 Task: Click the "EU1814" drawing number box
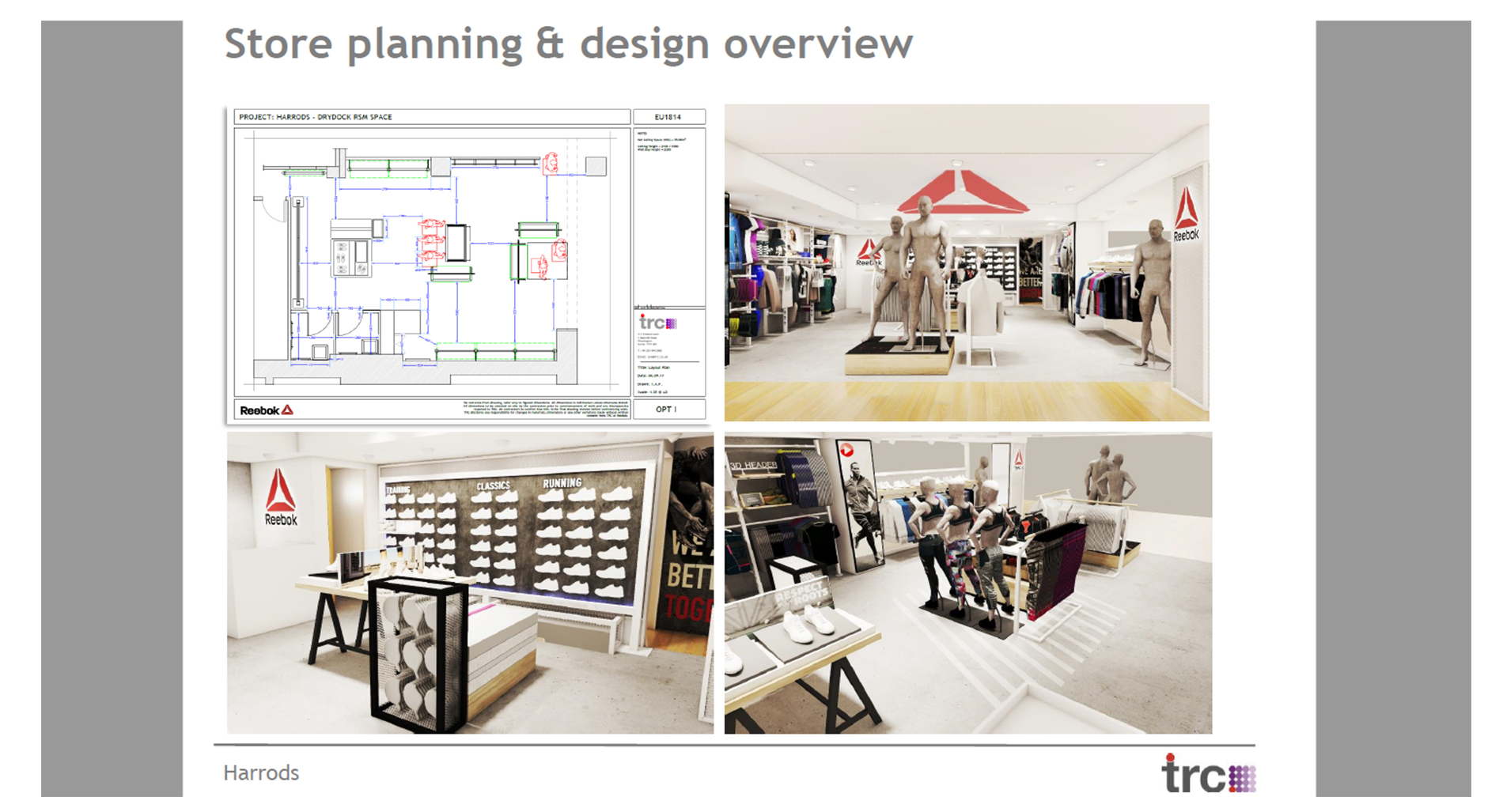pos(668,117)
